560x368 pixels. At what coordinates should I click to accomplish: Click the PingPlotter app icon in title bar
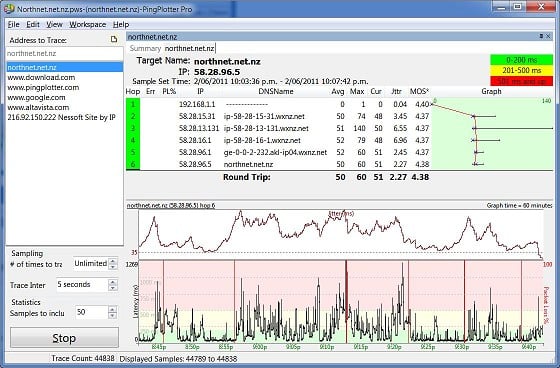pos(9,8)
